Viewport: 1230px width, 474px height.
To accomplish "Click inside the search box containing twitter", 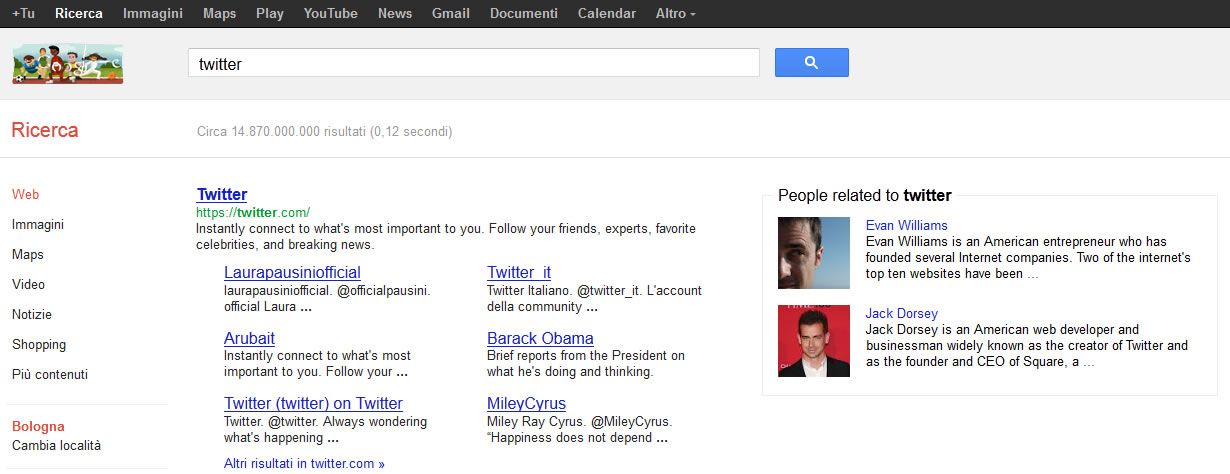I will (473, 64).
